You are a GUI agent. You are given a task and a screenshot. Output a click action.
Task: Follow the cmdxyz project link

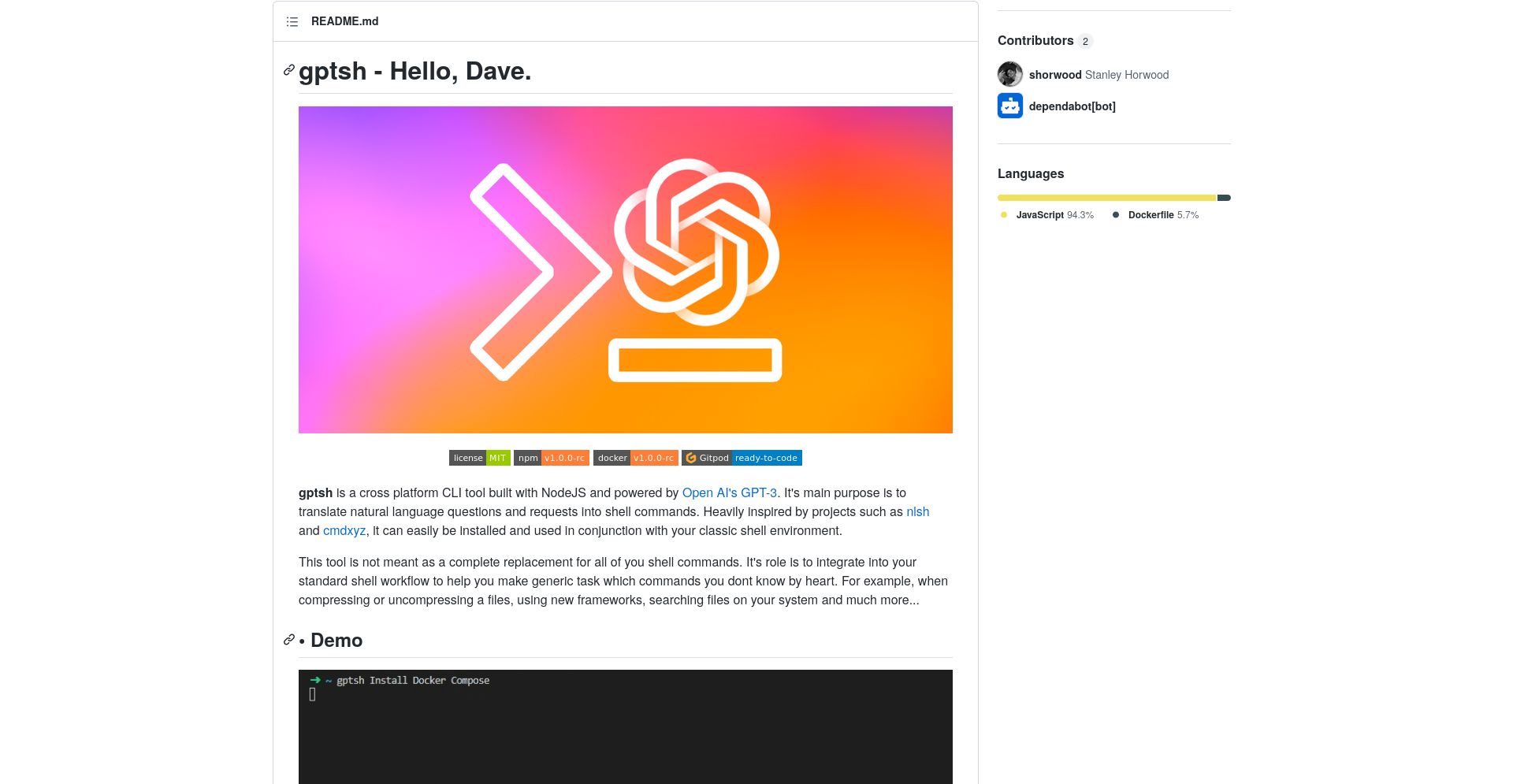point(344,530)
